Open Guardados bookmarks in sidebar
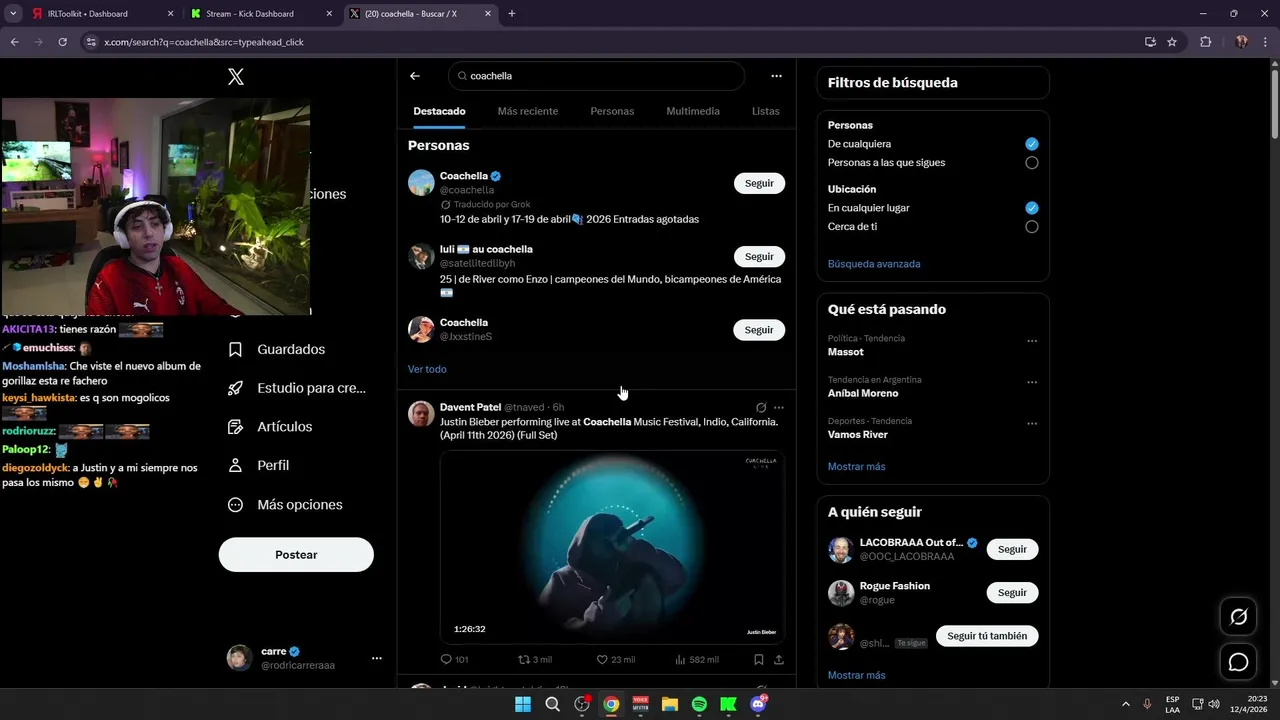Viewport: 1280px width, 720px height. 276,349
